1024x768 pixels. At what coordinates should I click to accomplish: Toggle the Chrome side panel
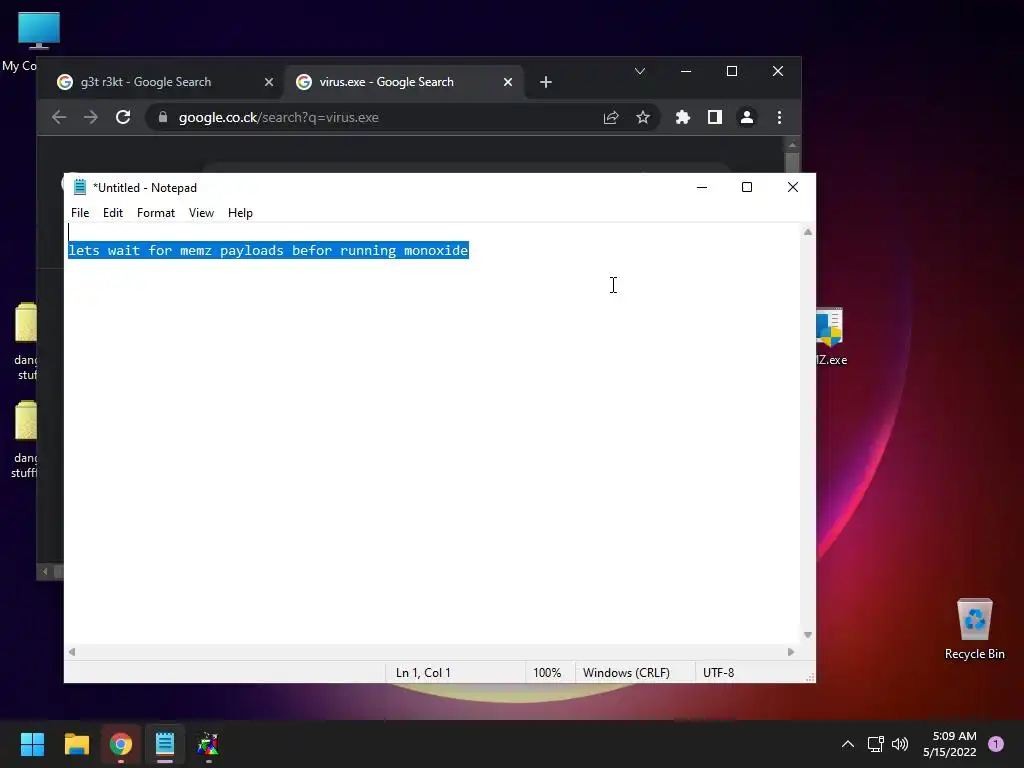coord(714,118)
